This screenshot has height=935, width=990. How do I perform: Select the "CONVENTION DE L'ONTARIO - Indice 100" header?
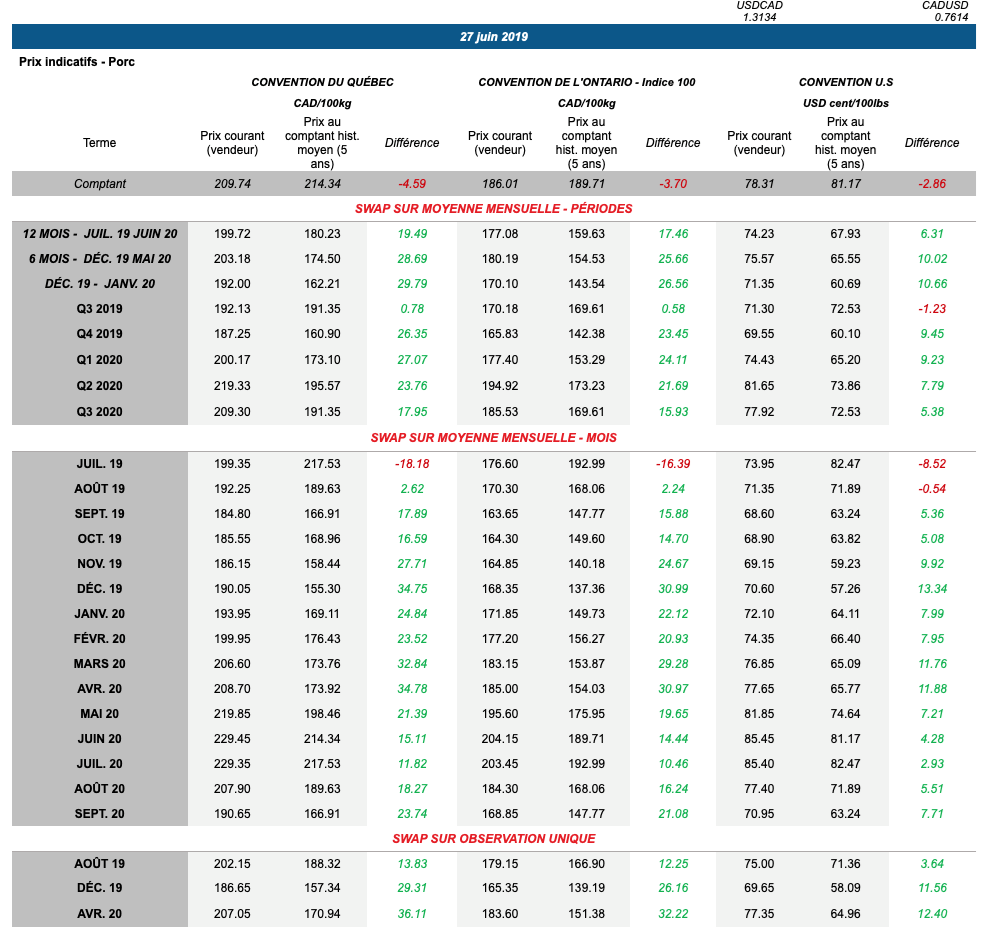(586, 82)
